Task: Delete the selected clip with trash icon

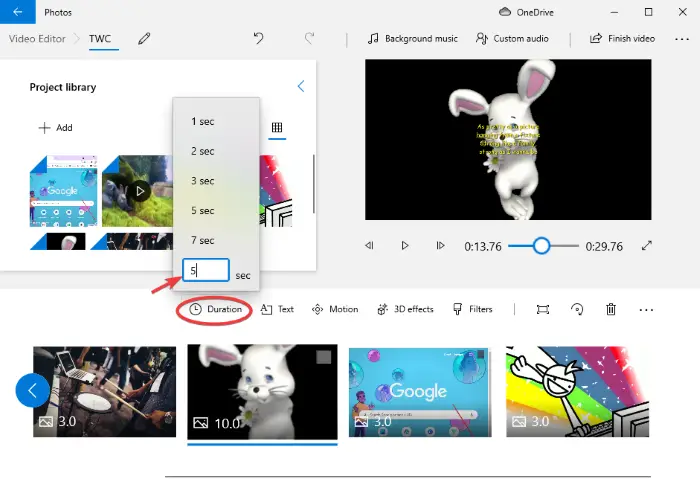Action: click(x=611, y=309)
